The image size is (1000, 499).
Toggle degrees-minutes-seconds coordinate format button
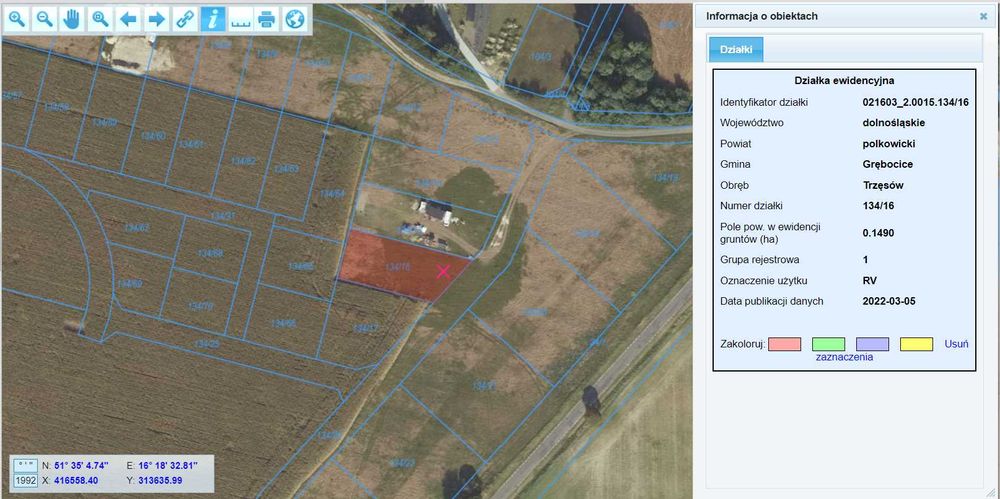[26, 465]
